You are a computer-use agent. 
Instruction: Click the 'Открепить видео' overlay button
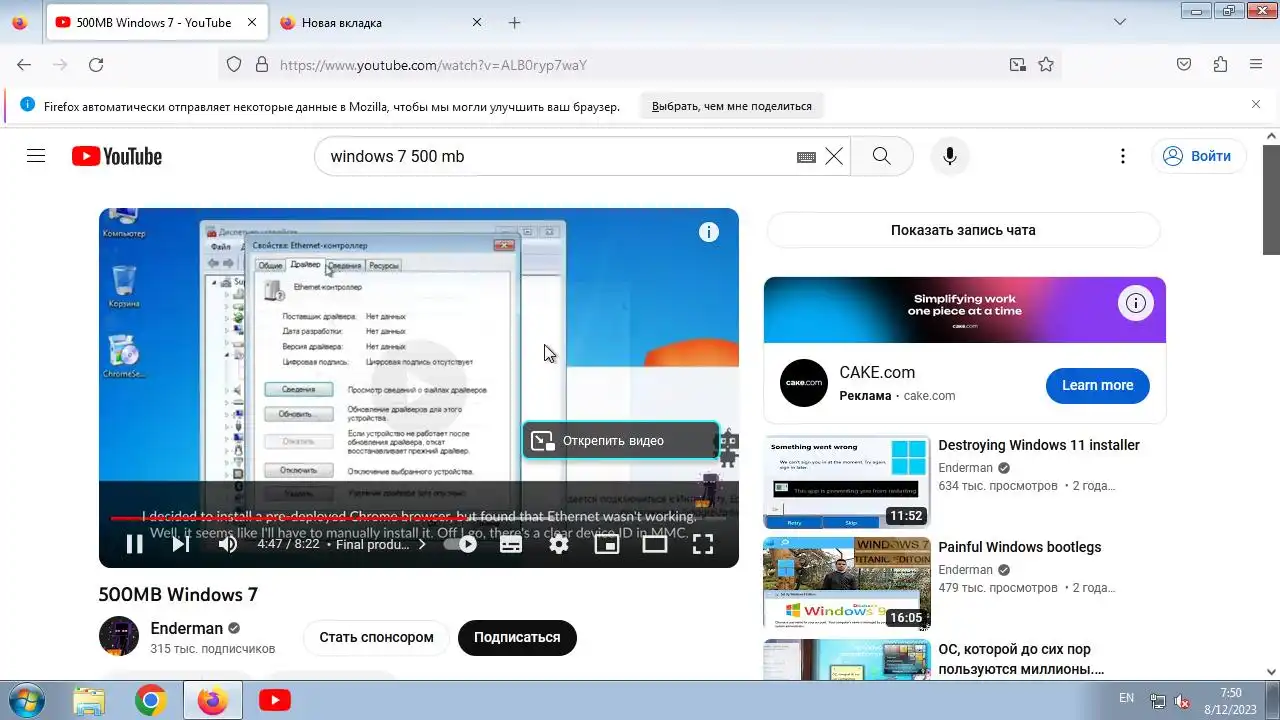(621, 440)
